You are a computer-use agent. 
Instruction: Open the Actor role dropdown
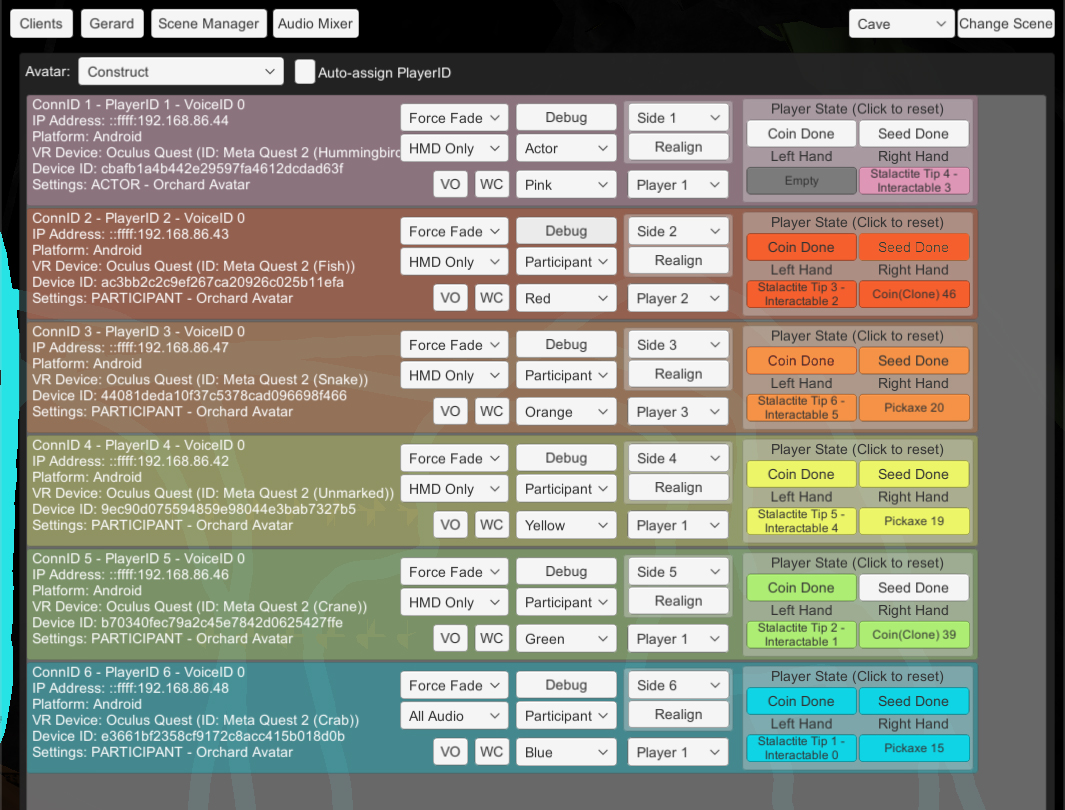click(566, 148)
